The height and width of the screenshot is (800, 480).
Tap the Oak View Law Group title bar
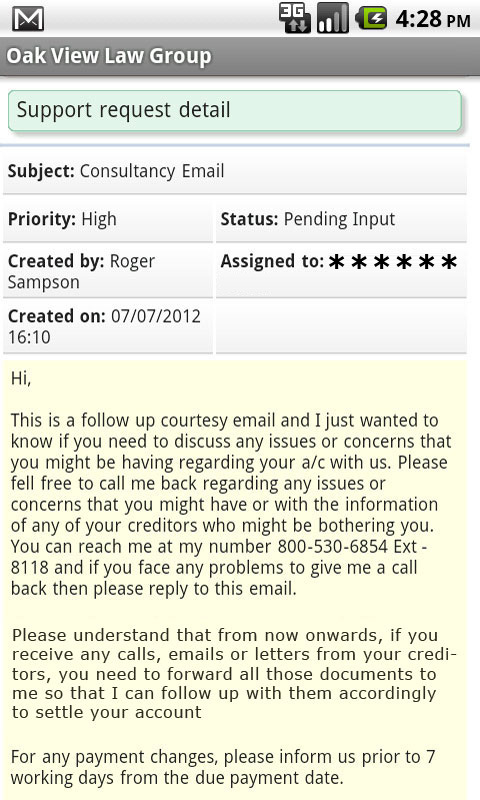240,56
